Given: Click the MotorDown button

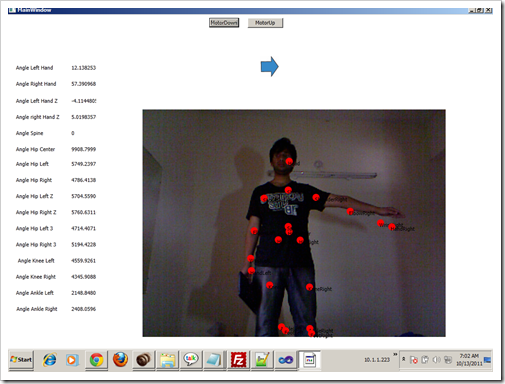Looking at the screenshot, I should click(x=224, y=23).
